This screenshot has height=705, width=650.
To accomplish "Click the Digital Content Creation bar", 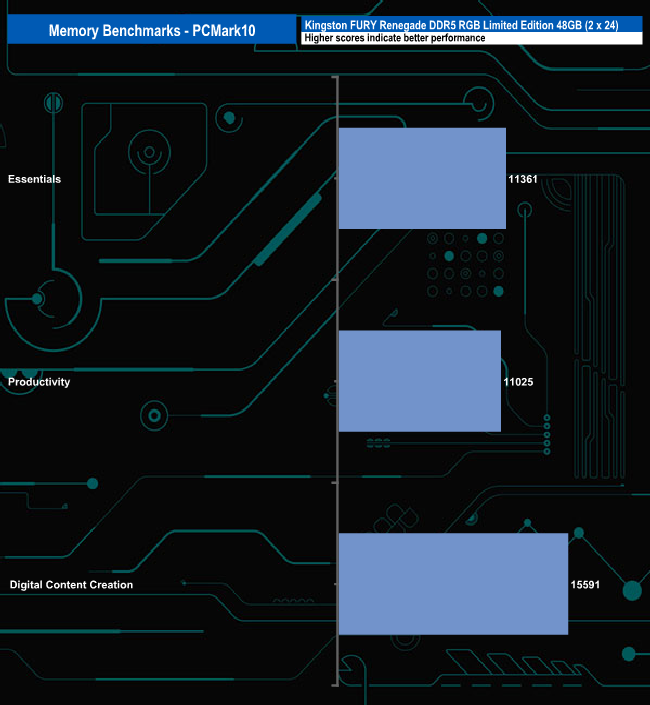I will click(453, 584).
